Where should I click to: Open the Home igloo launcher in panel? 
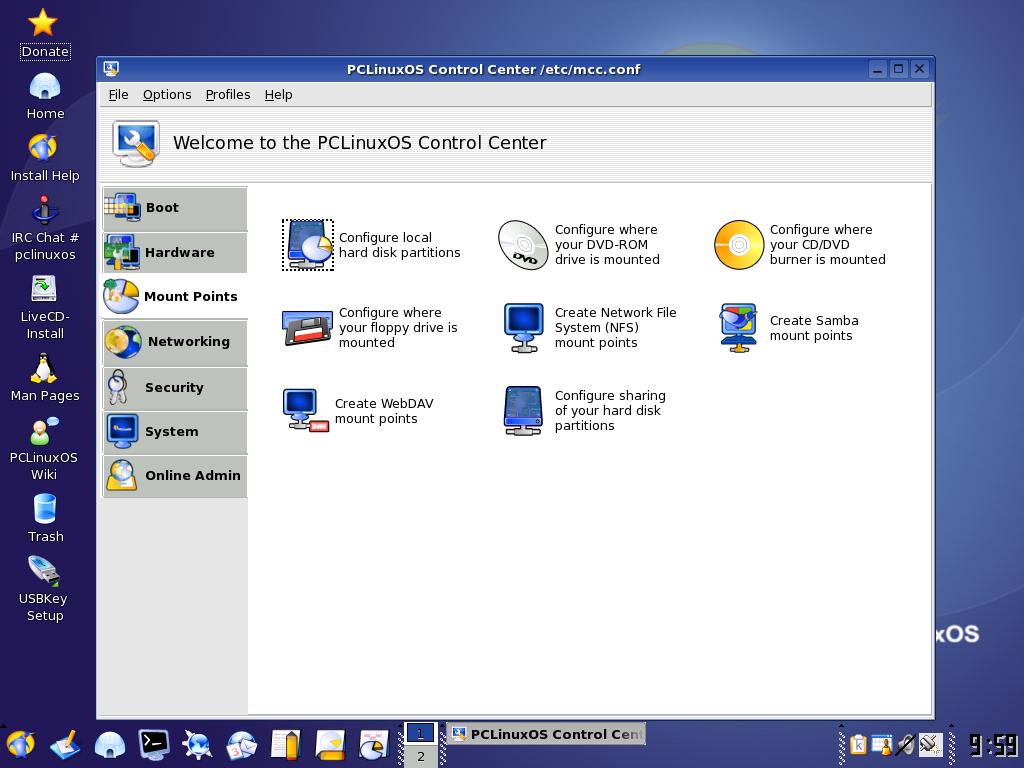tap(110, 744)
